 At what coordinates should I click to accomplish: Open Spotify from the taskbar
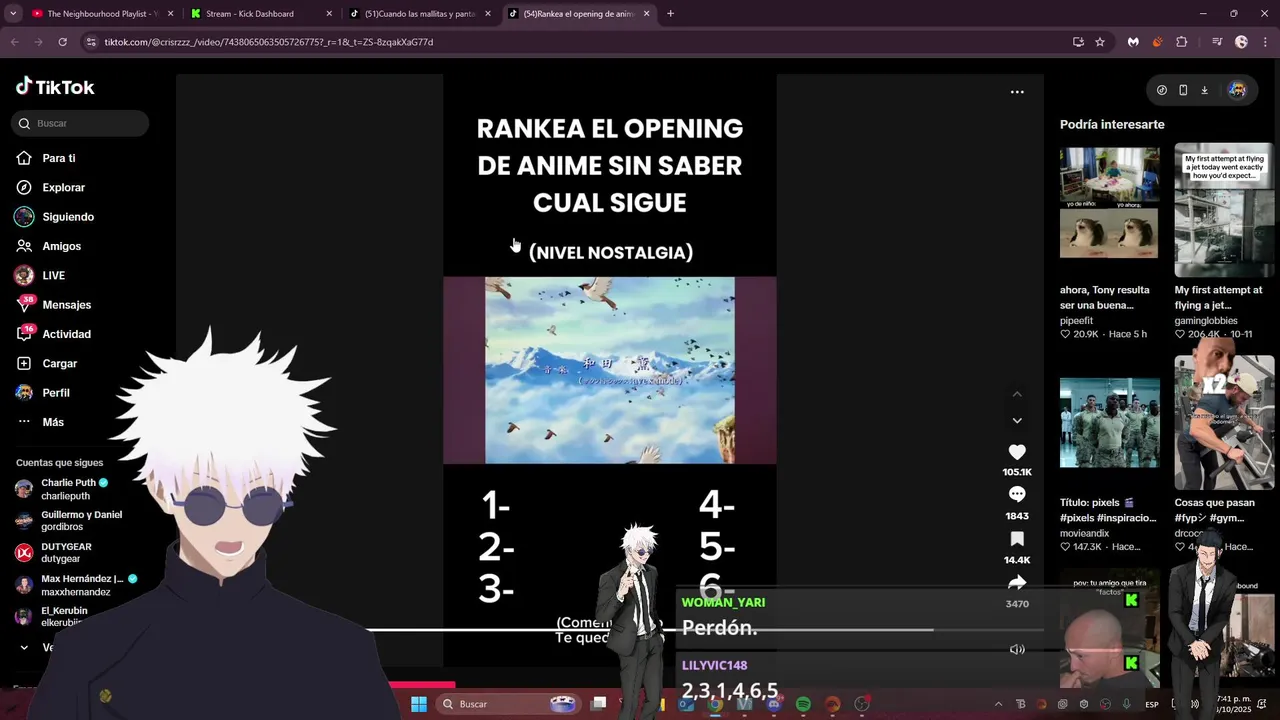pyautogui.click(x=803, y=704)
